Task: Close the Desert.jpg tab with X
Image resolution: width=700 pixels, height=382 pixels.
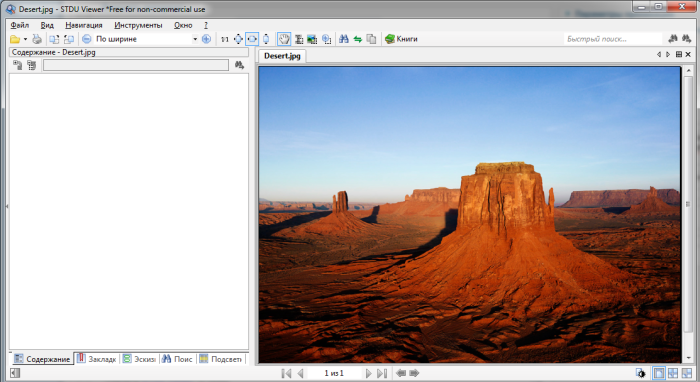Action: pos(688,54)
